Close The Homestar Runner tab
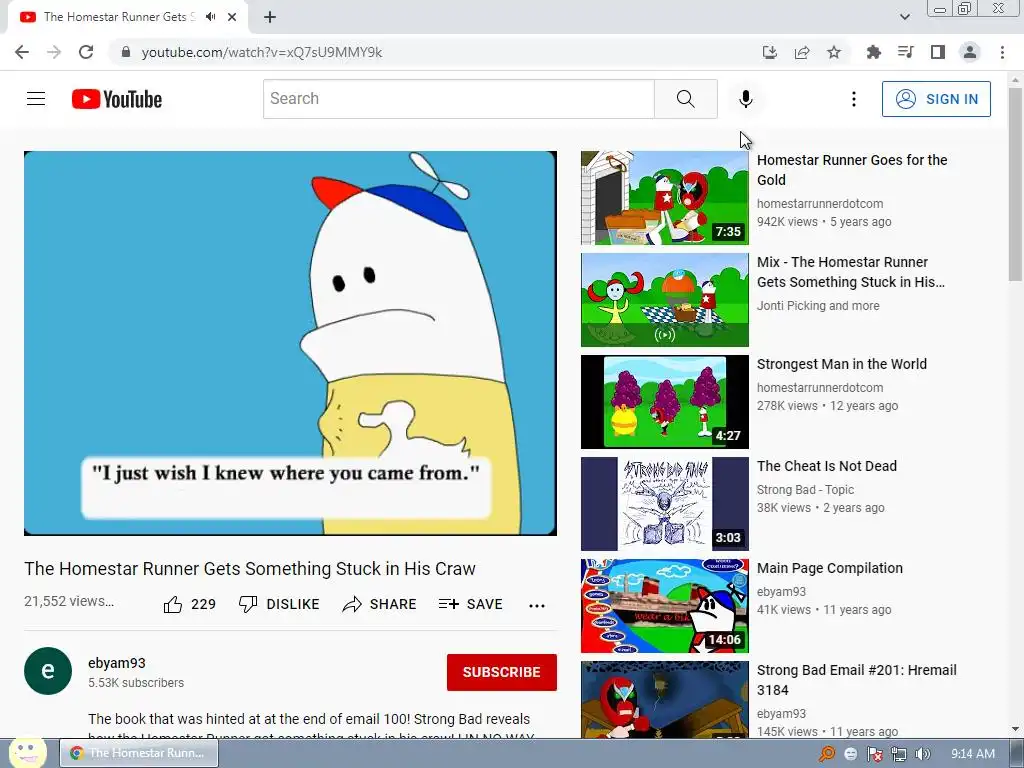The image size is (1024, 768). pos(232,17)
